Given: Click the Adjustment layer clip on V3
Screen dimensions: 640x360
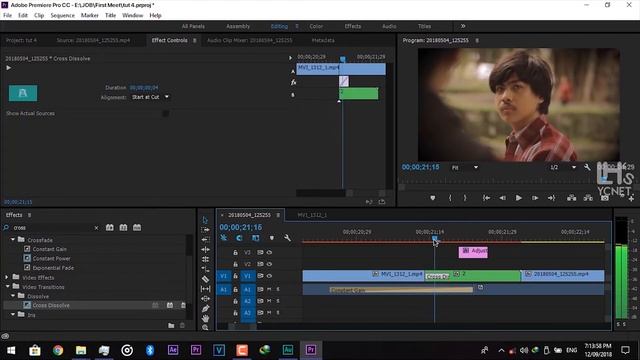Looking at the screenshot, I should coord(473,252).
